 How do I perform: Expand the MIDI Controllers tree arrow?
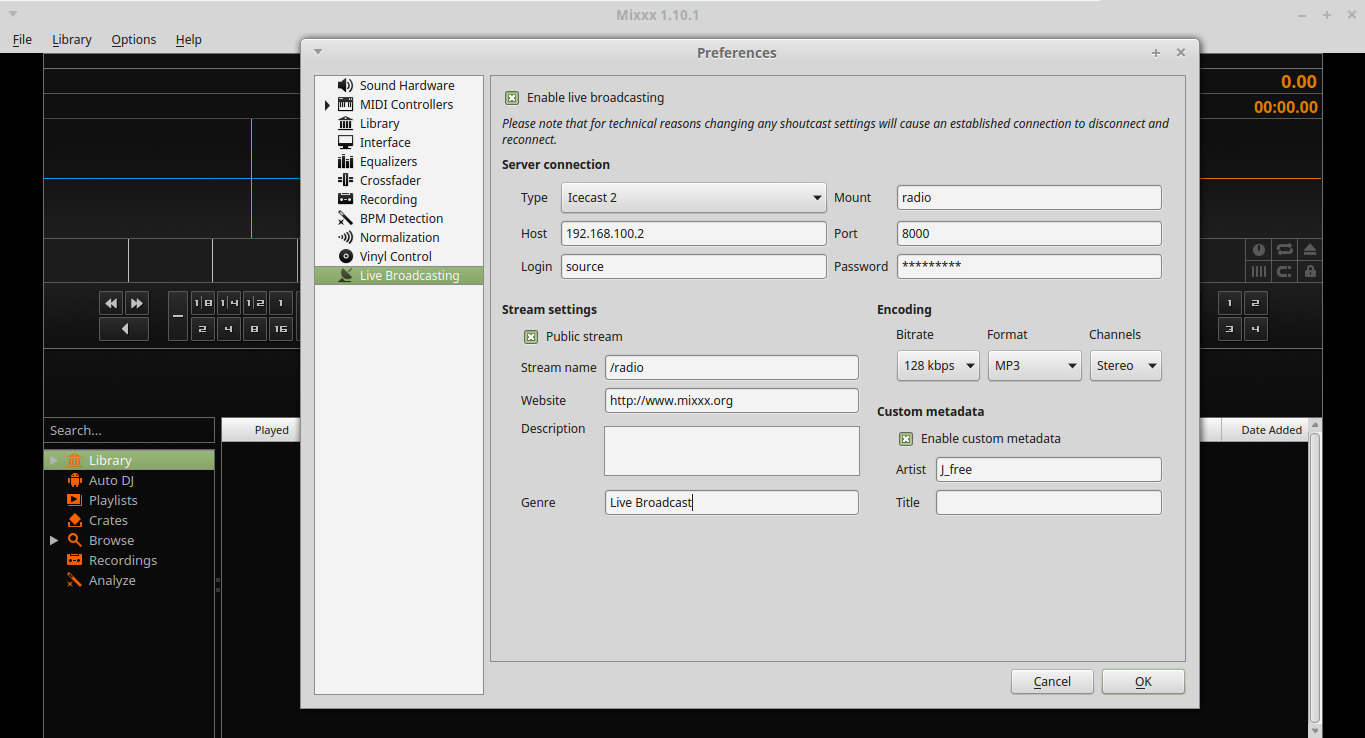pos(327,105)
